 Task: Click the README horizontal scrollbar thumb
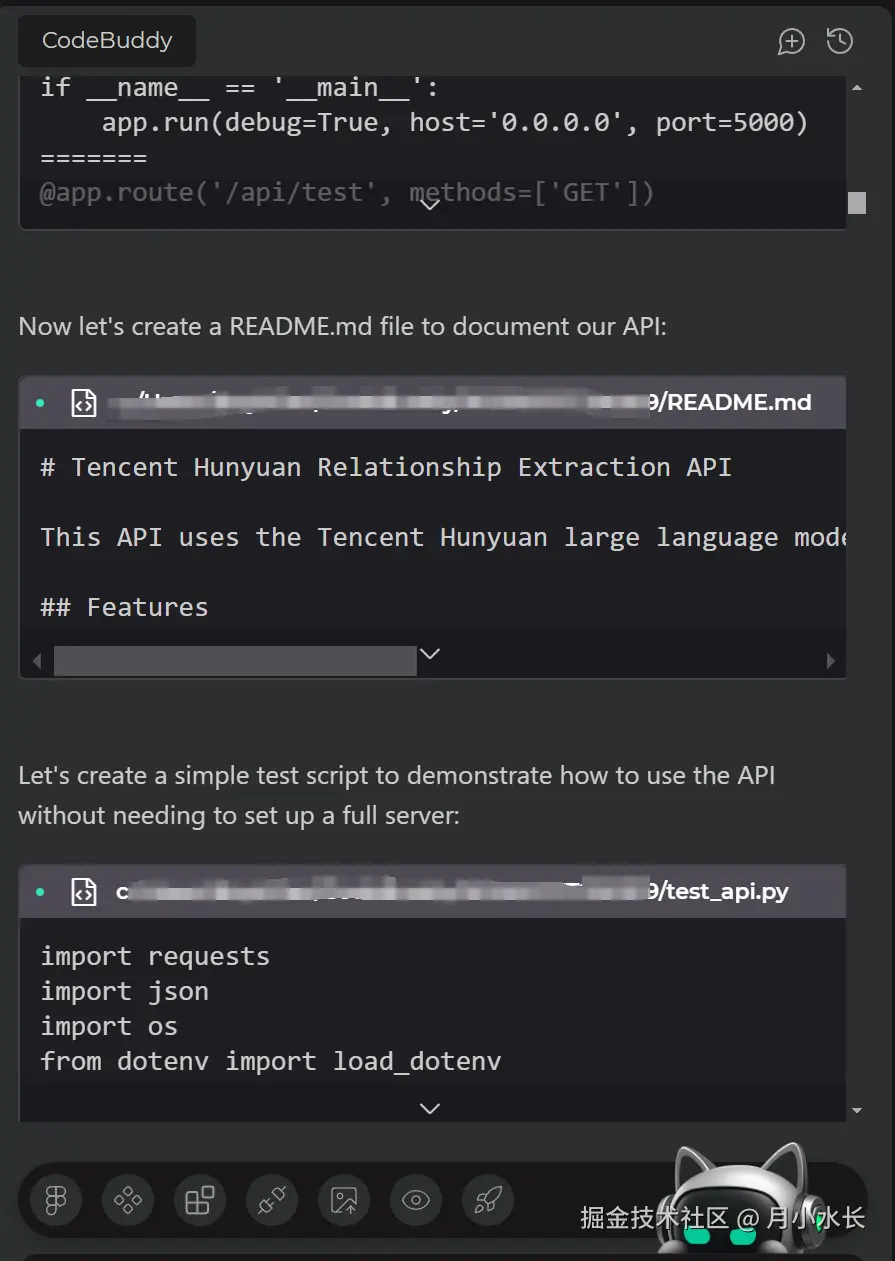(235, 661)
